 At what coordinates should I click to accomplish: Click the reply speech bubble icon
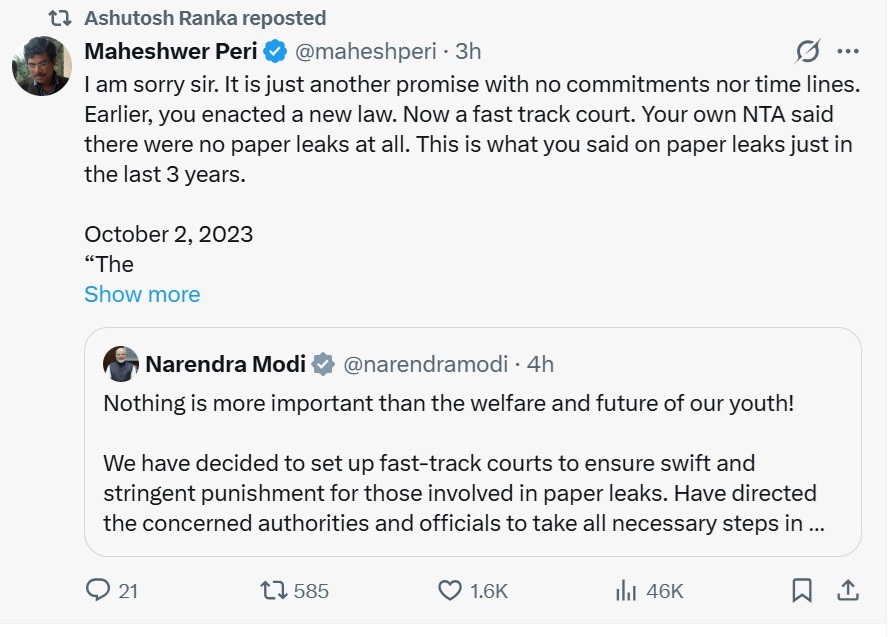[98, 590]
